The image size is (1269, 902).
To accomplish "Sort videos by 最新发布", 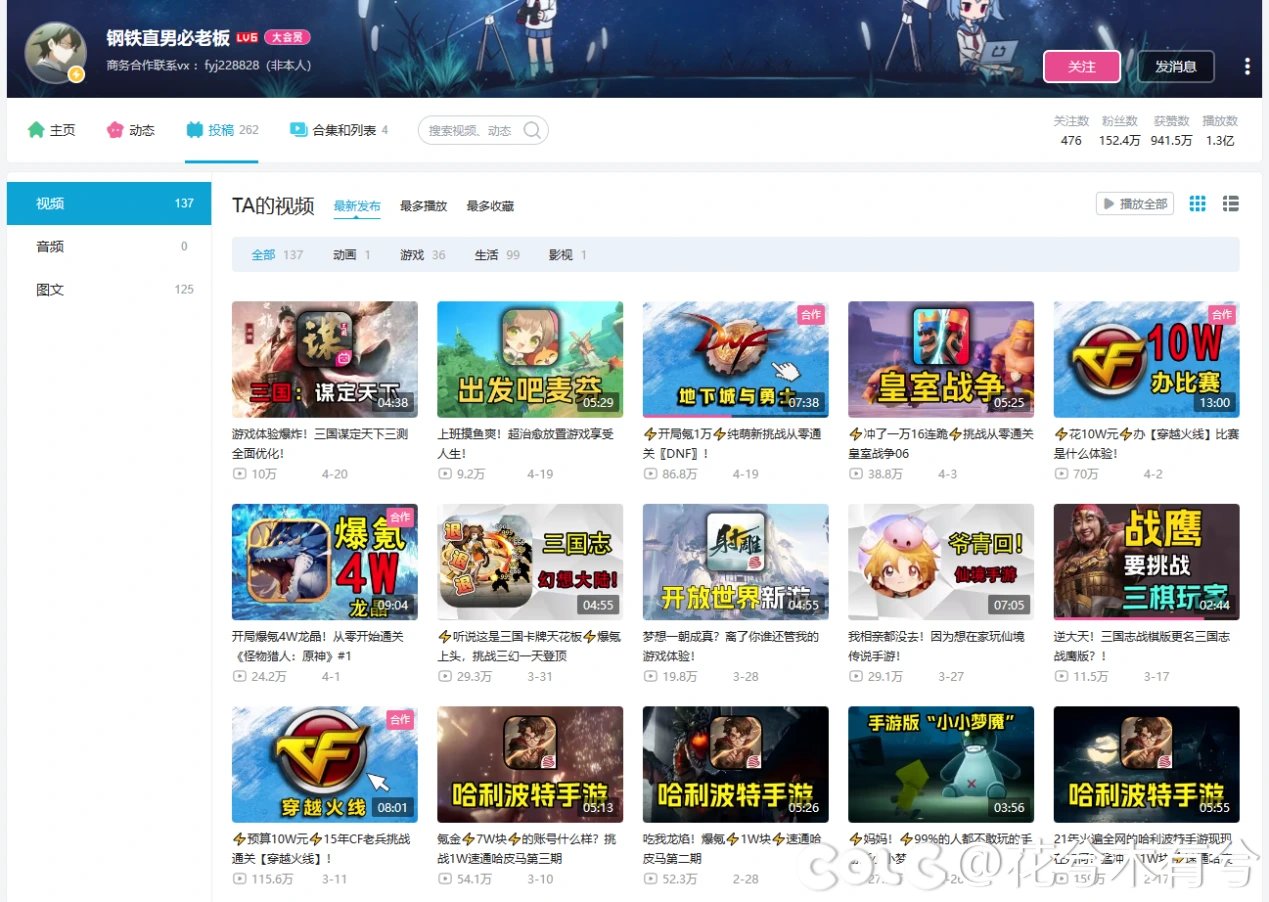I will [x=357, y=206].
